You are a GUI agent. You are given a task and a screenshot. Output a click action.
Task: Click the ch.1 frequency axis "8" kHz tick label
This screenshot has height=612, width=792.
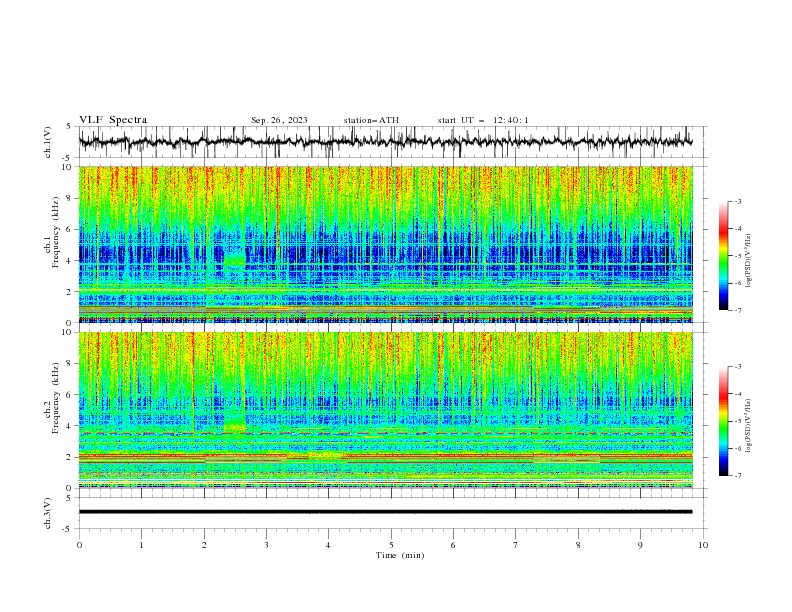(x=70, y=198)
